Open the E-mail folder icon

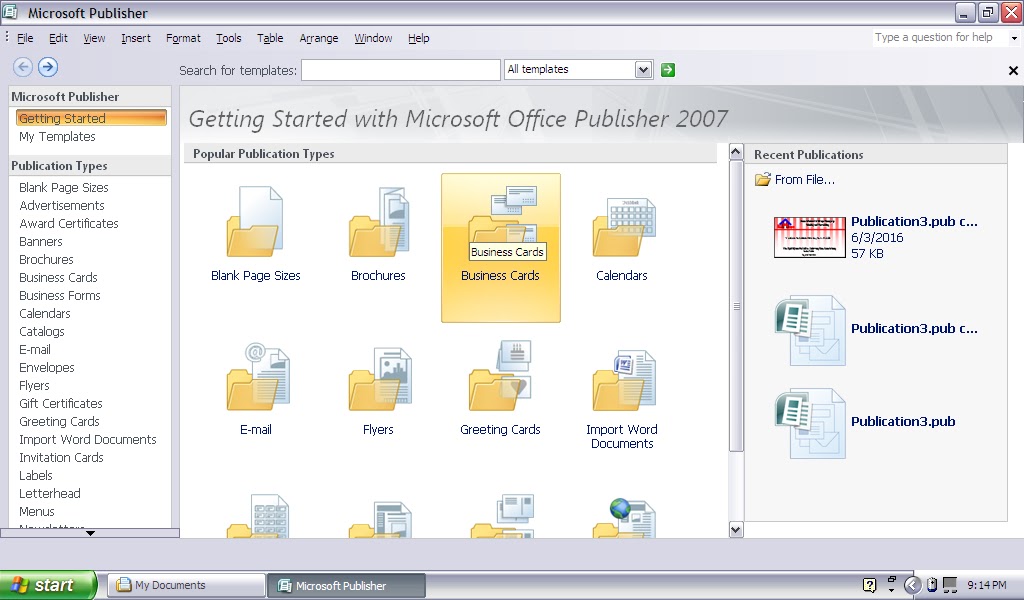[258, 377]
